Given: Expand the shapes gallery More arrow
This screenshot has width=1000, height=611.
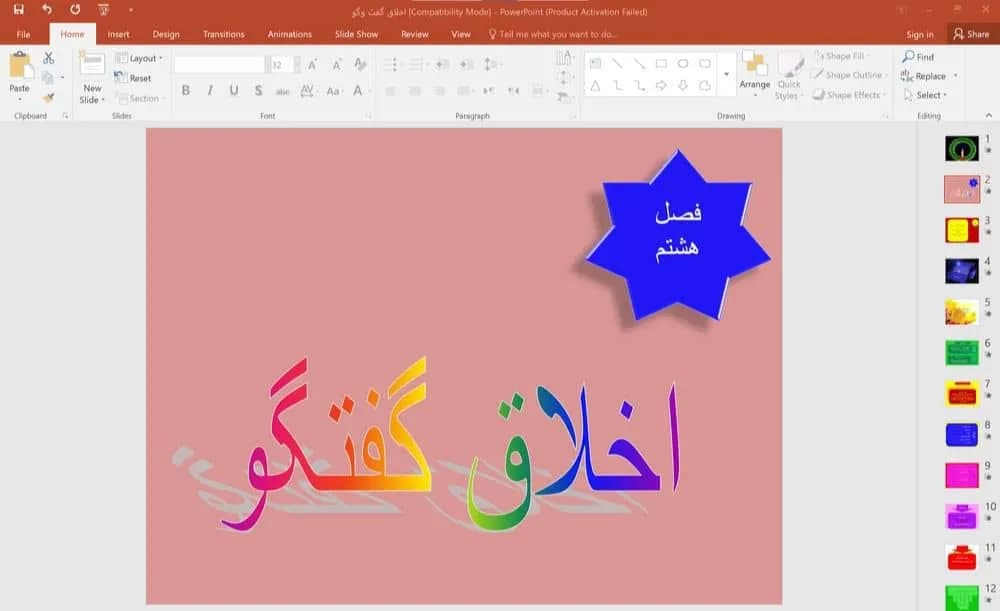Looking at the screenshot, I should (726, 75).
